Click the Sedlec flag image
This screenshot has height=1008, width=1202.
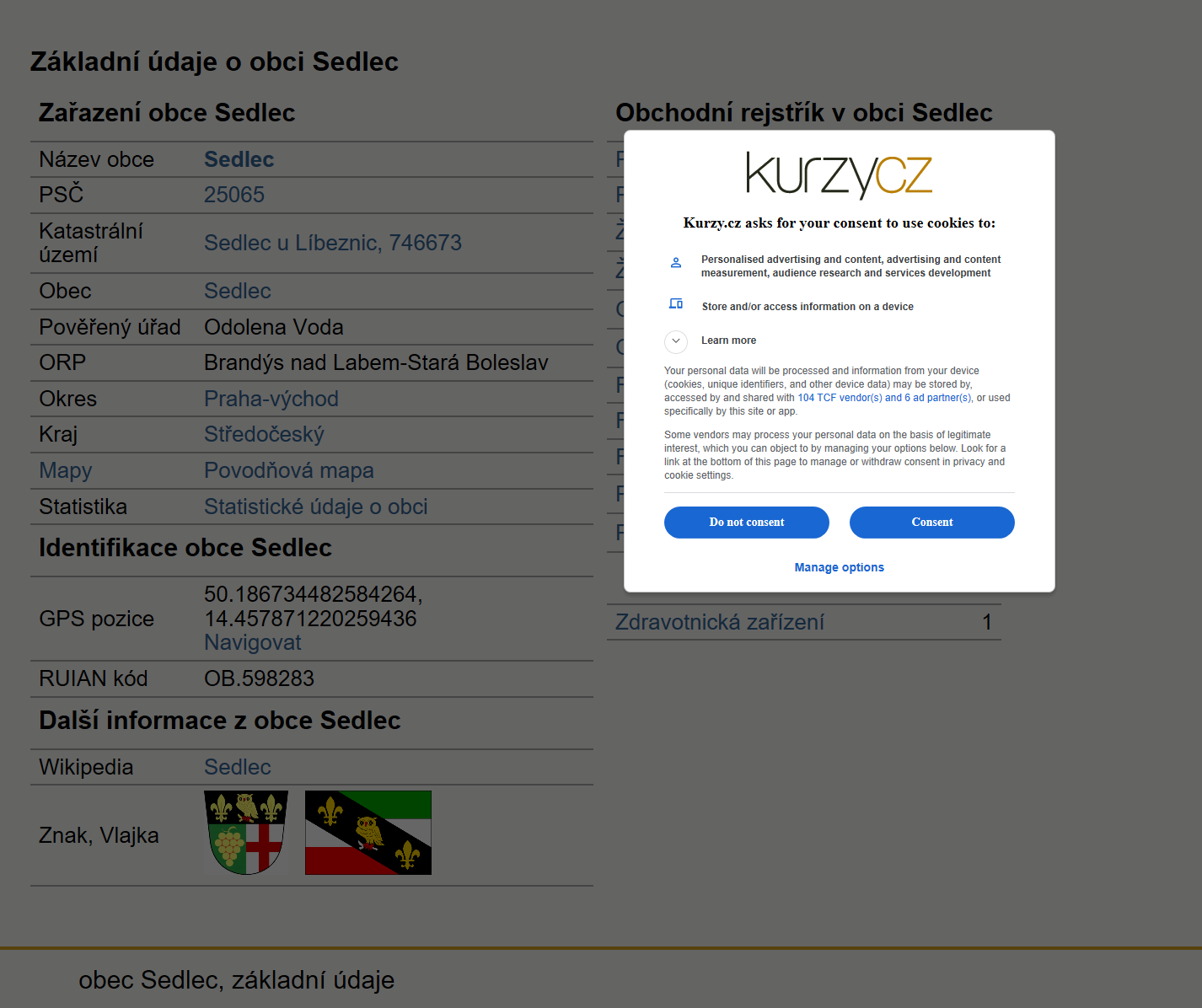[368, 833]
